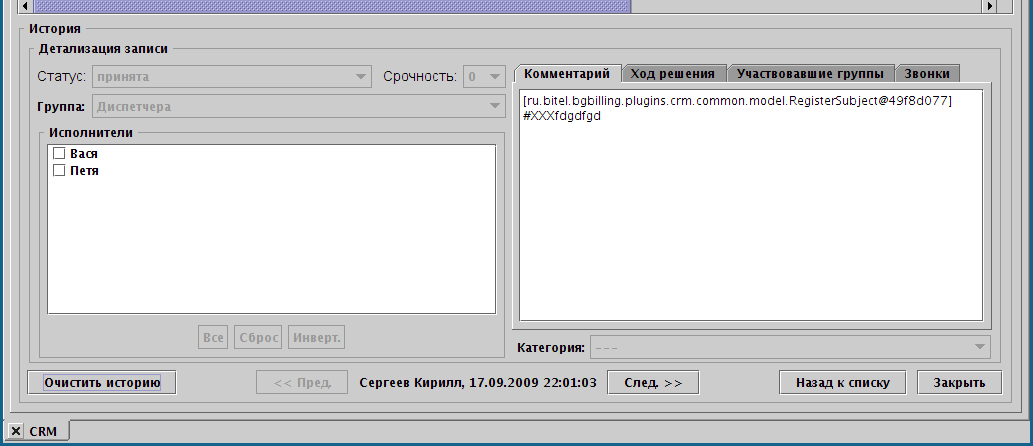Open the Категория dropdown
The image size is (1033, 446).
click(x=789, y=347)
